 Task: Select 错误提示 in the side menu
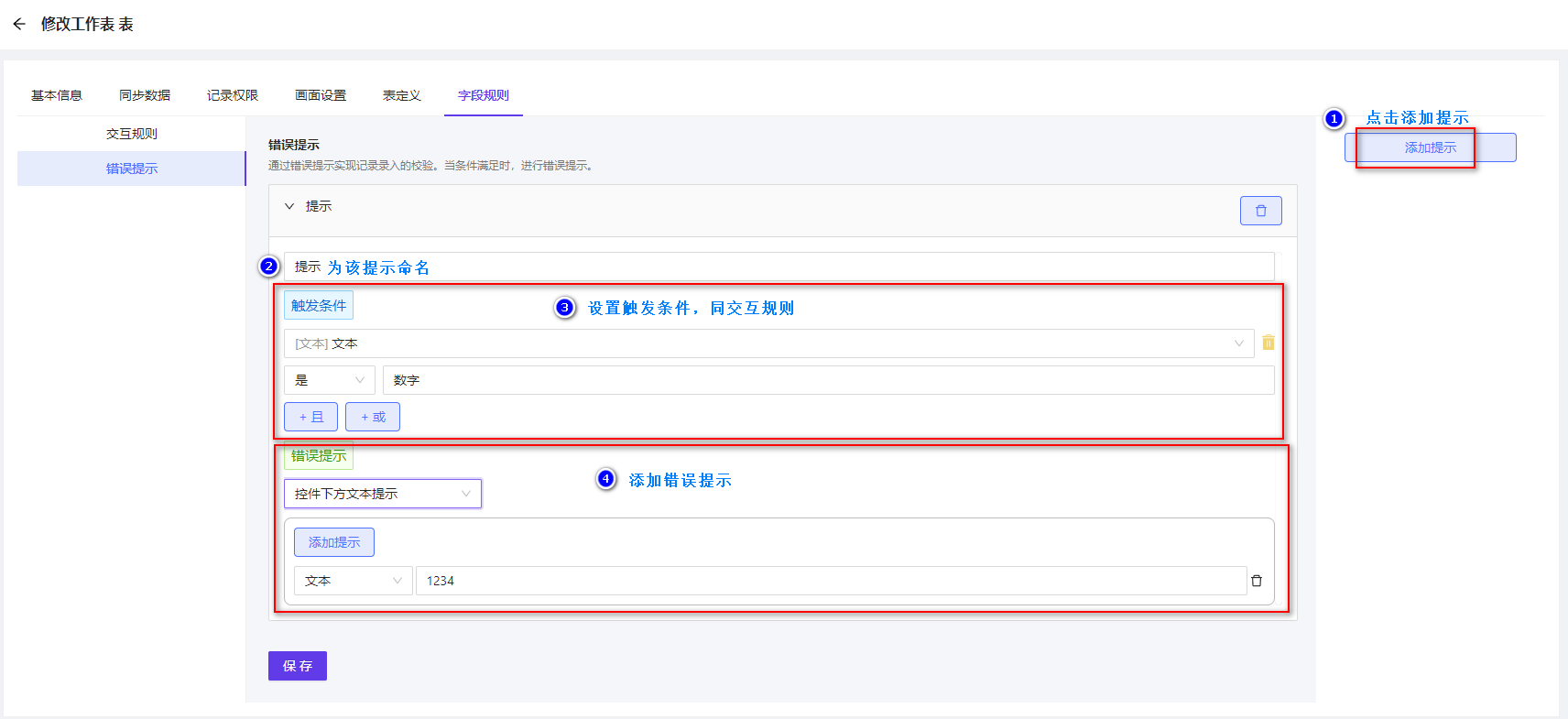(x=132, y=169)
